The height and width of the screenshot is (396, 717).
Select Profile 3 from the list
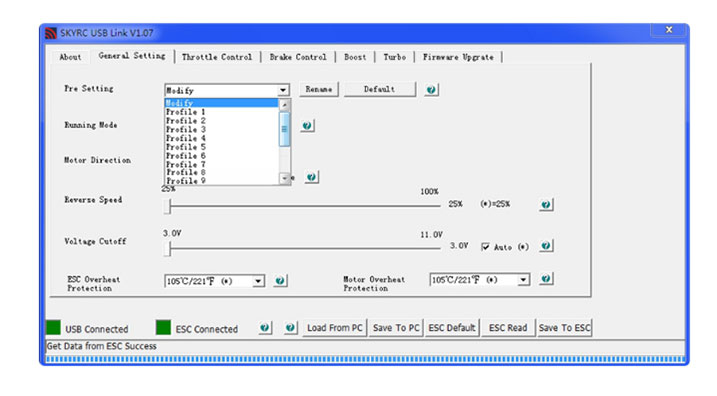point(221,129)
